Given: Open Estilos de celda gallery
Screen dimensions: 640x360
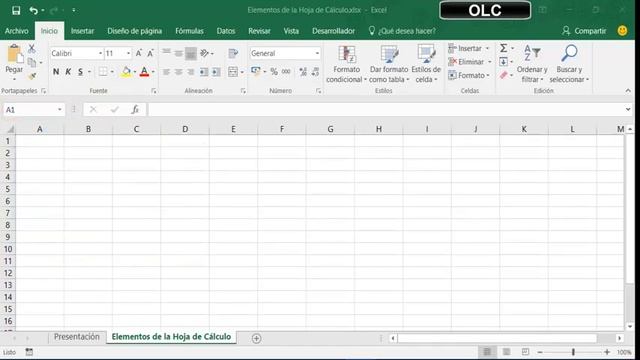Looking at the screenshot, I should 426,64.
